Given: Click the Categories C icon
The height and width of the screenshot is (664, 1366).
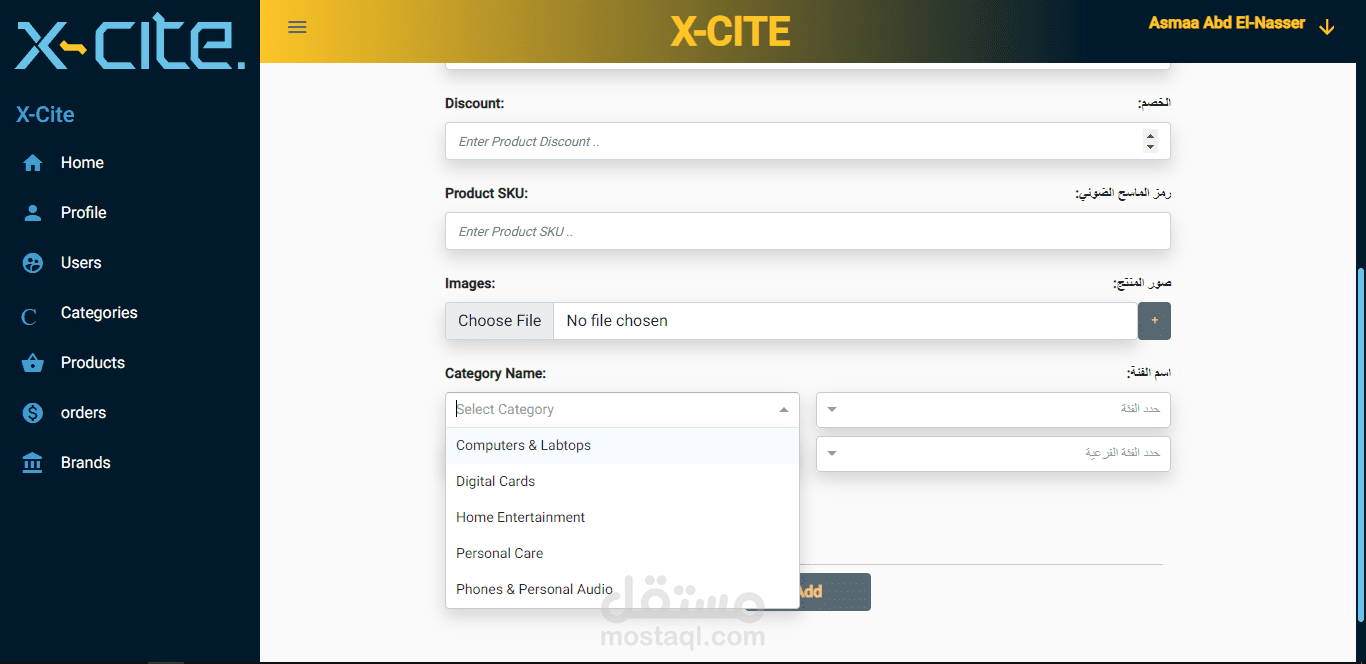Looking at the screenshot, I should tap(29, 317).
